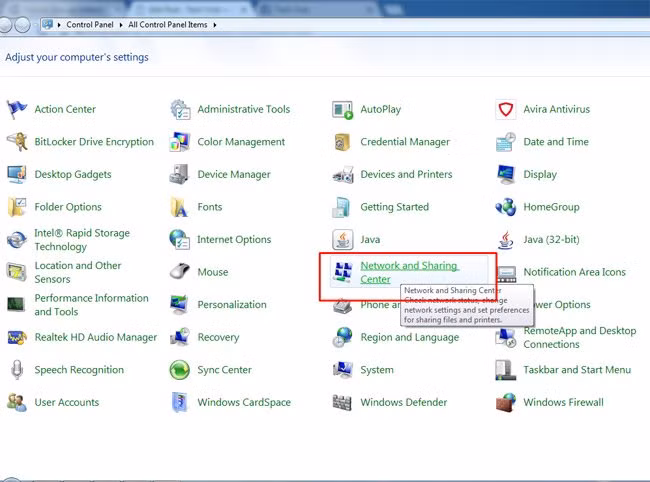Click the AutoPlay icon

pyautogui.click(x=343, y=109)
